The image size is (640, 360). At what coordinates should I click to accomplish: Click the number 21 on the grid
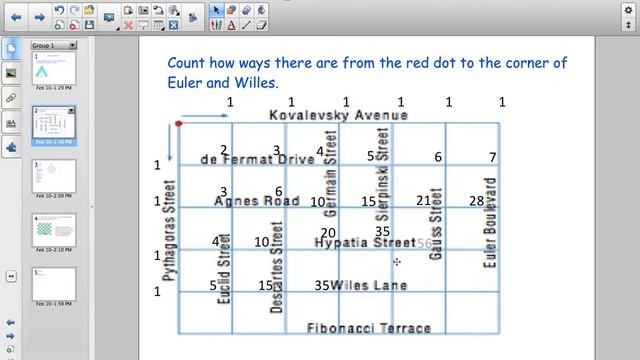[x=423, y=200]
